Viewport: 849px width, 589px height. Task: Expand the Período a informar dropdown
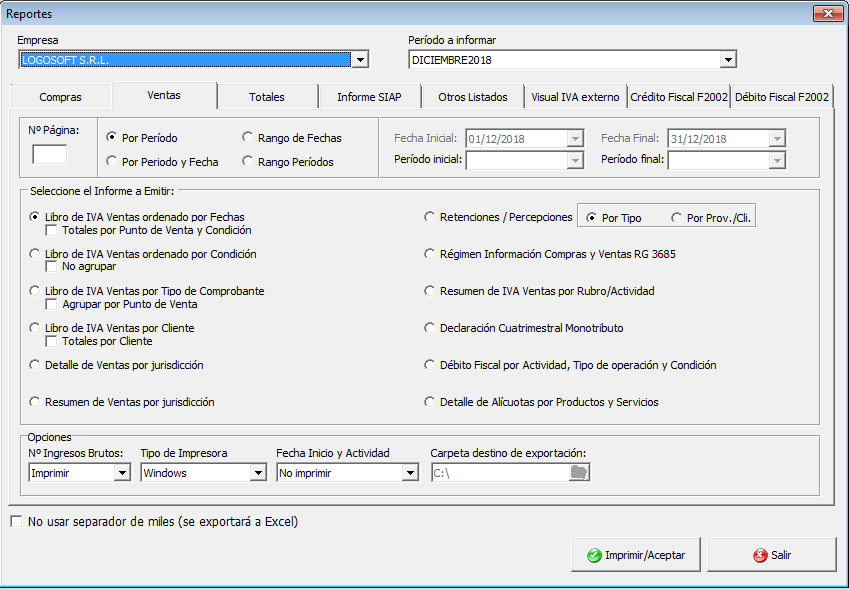click(727, 60)
